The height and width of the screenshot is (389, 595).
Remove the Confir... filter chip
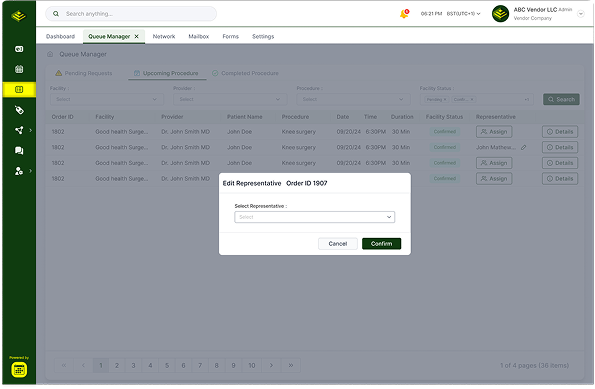(472, 99)
